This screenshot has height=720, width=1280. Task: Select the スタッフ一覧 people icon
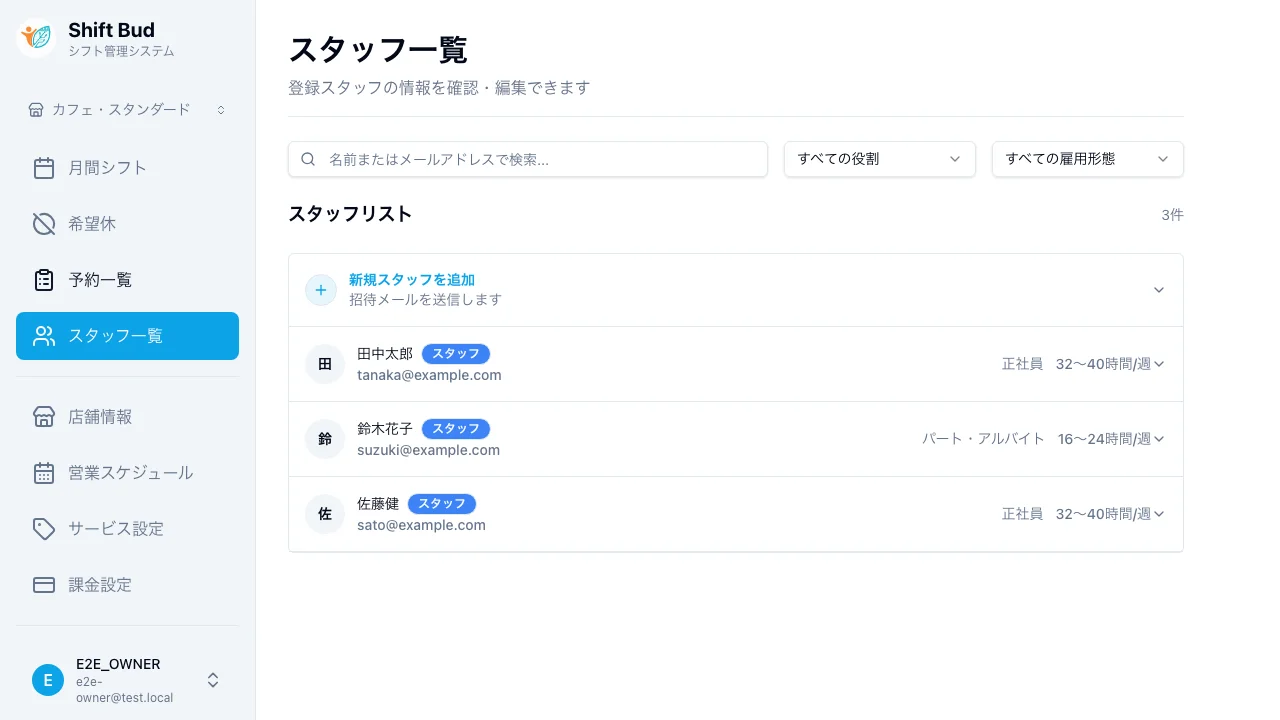pos(44,336)
